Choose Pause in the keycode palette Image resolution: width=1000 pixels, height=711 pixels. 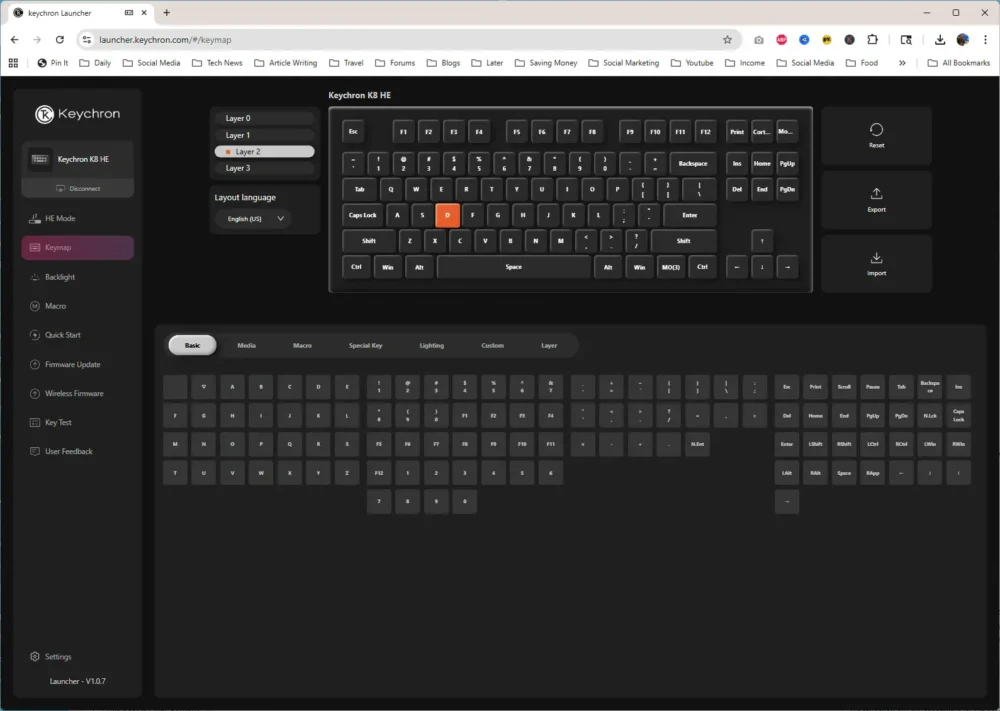872,387
